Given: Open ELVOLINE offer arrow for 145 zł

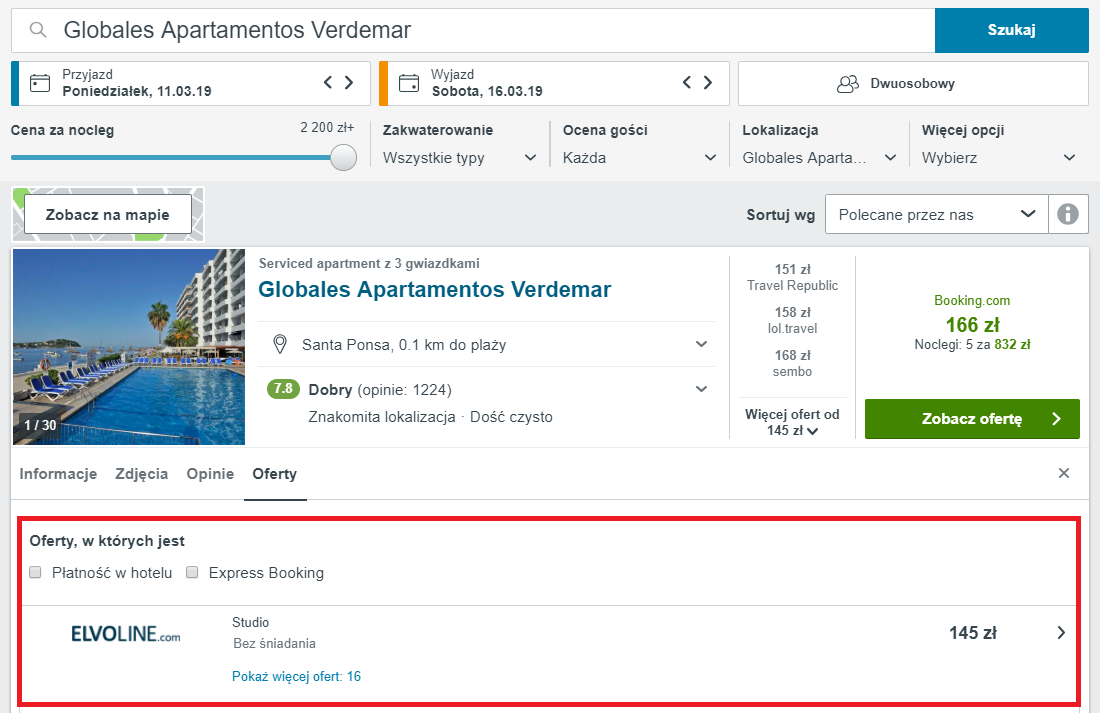Looking at the screenshot, I should click(1061, 633).
